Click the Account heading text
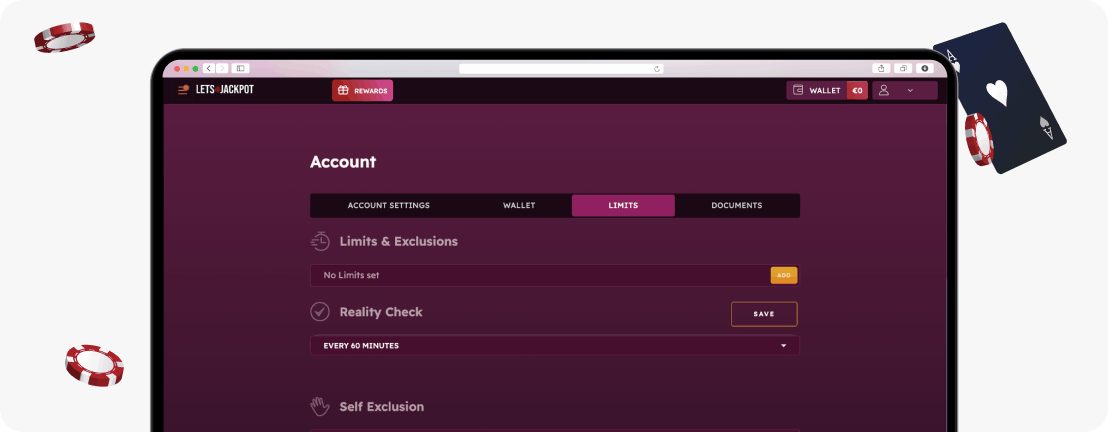1108x432 pixels. pyautogui.click(x=343, y=162)
